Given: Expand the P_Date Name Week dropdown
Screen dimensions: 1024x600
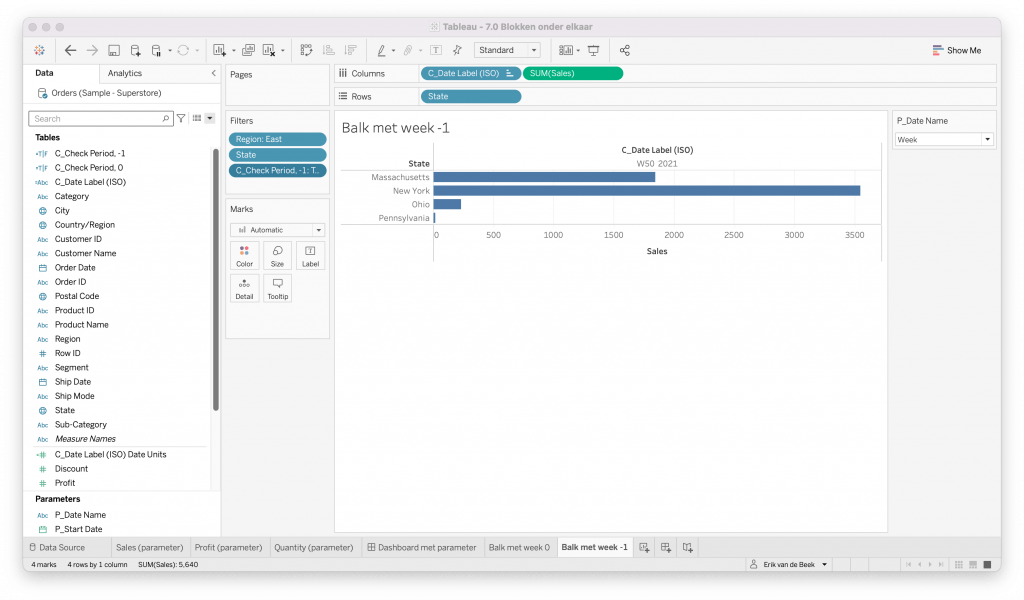Looking at the screenshot, I should [x=944, y=140].
